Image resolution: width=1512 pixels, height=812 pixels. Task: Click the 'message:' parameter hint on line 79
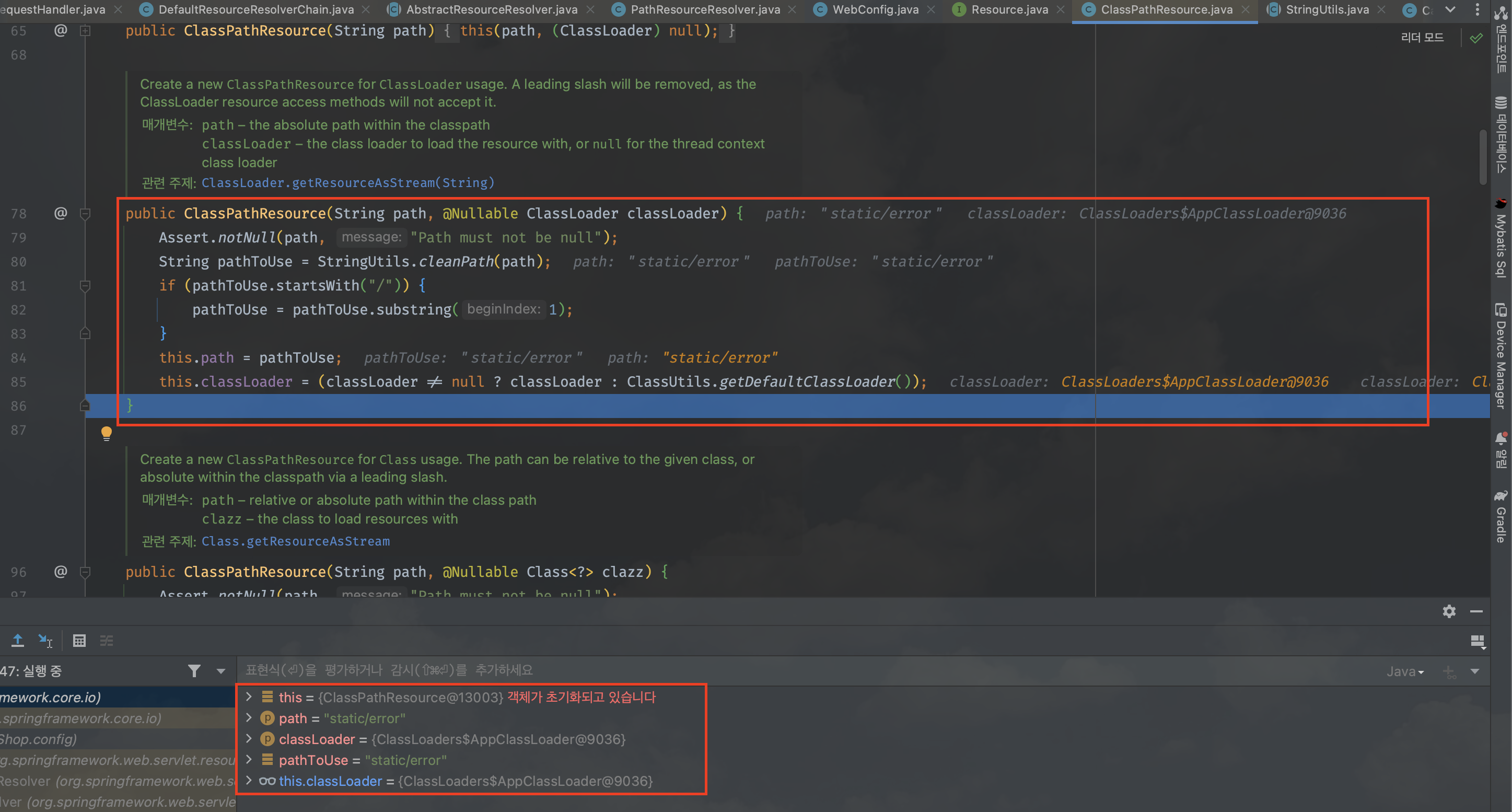click(371, 237)
